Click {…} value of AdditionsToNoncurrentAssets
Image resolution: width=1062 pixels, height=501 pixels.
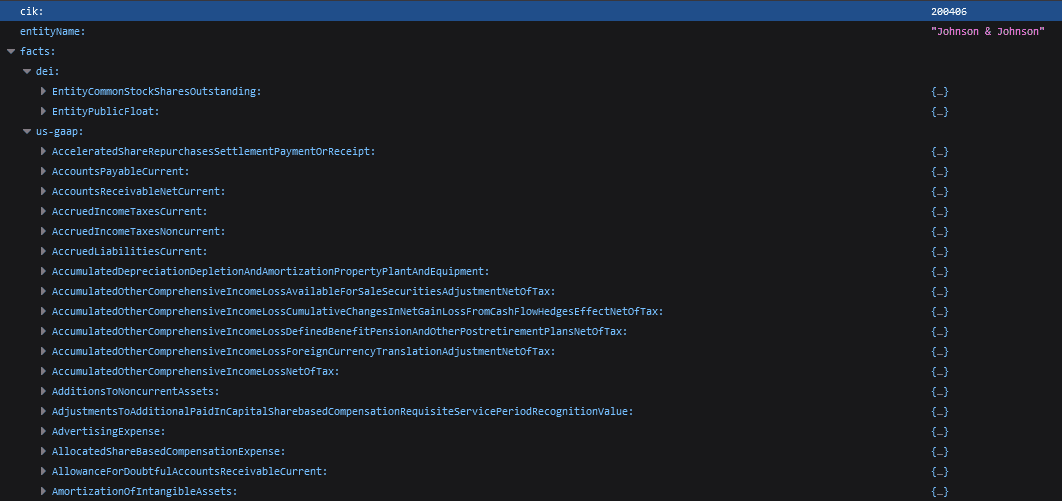point(940,391)
